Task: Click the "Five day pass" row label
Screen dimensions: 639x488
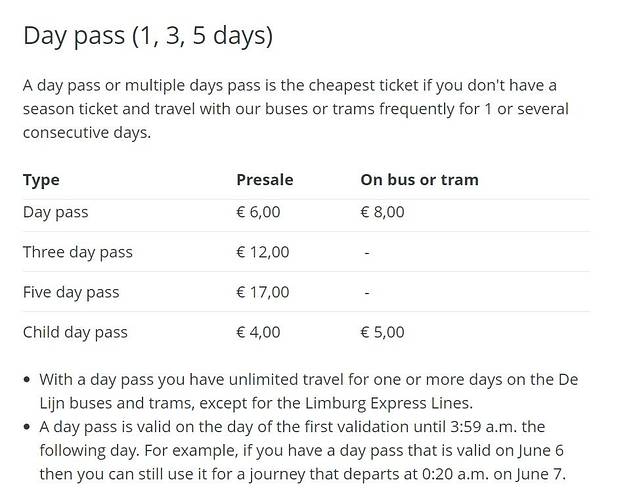Action: pyautogui.click(x=71, y=292)
